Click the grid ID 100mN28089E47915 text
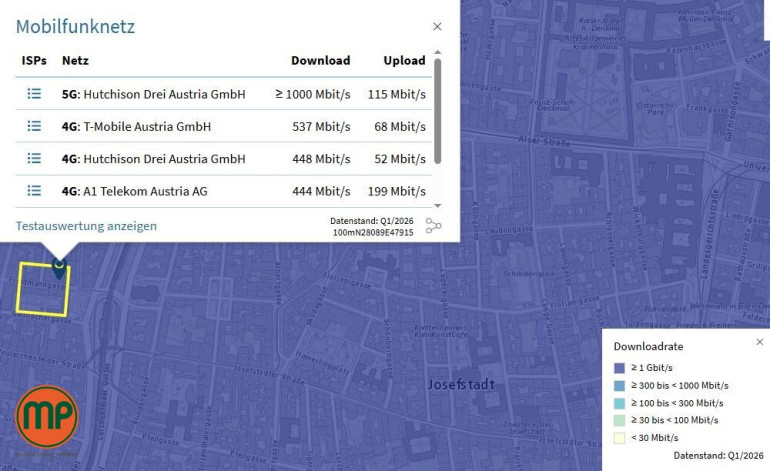770x471 pixels. click(373, 232)
